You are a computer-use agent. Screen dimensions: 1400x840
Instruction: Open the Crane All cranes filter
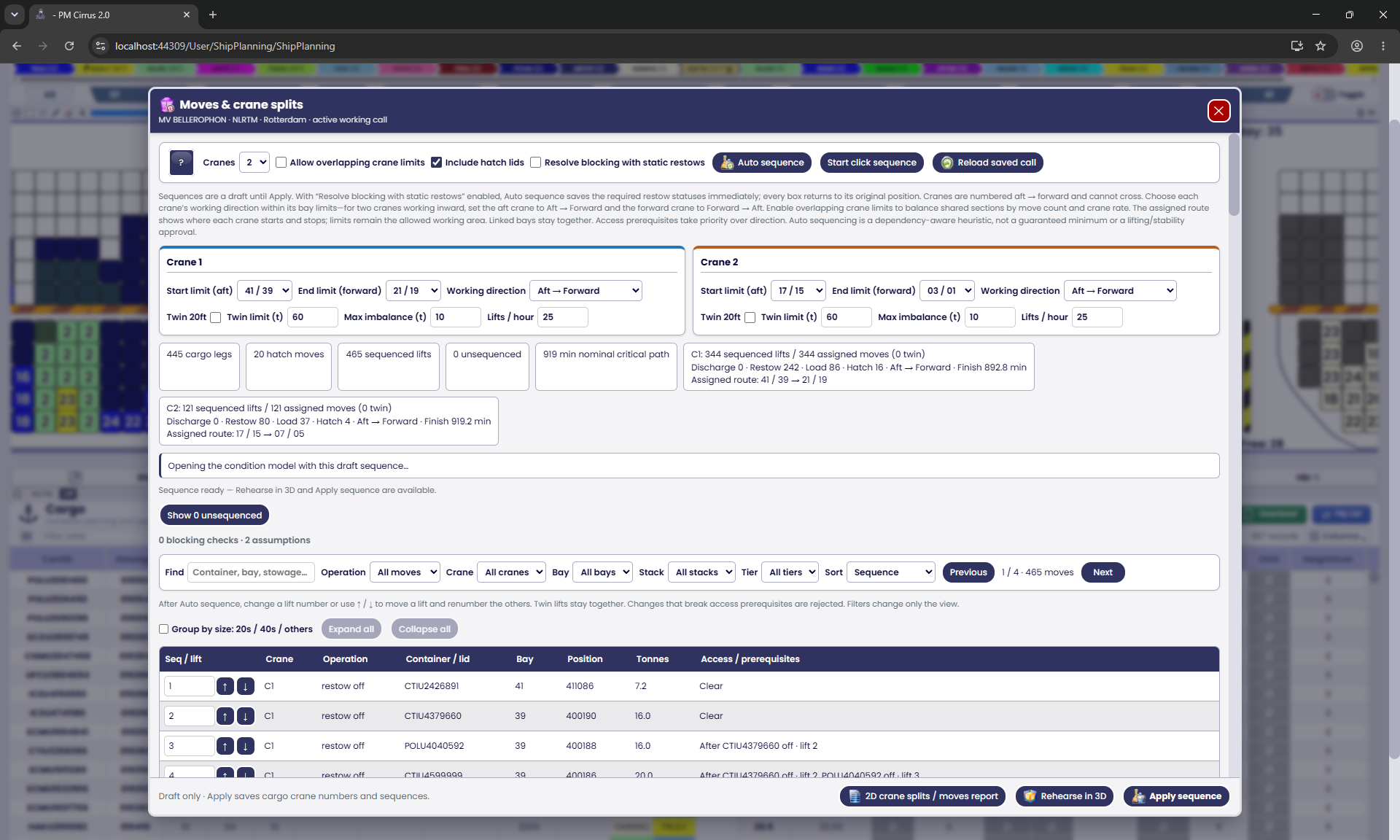coord(511,572)
